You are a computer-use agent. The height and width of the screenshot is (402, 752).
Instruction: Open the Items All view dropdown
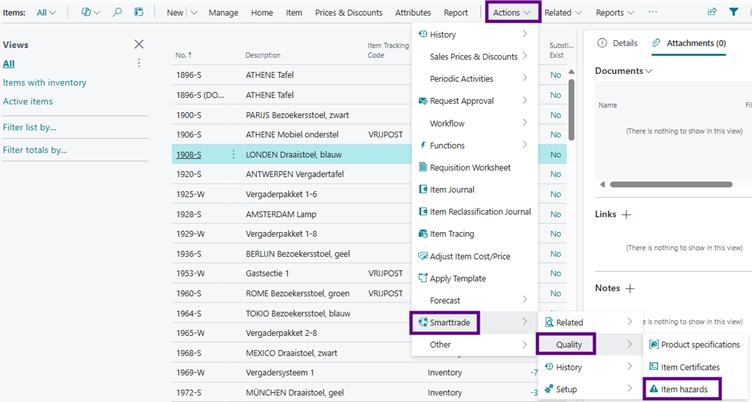(46, 12)
